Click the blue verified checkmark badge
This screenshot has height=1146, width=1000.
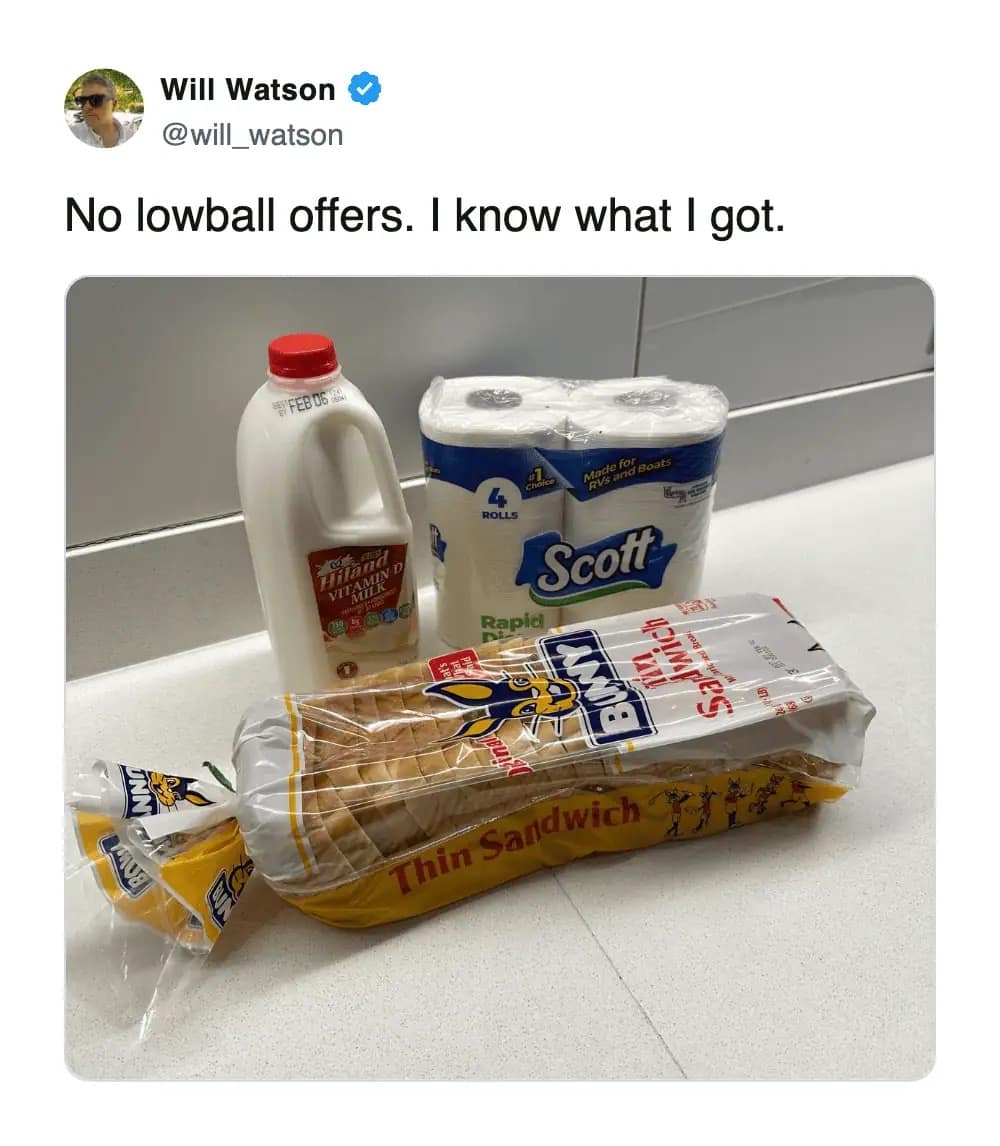point(364,89)
